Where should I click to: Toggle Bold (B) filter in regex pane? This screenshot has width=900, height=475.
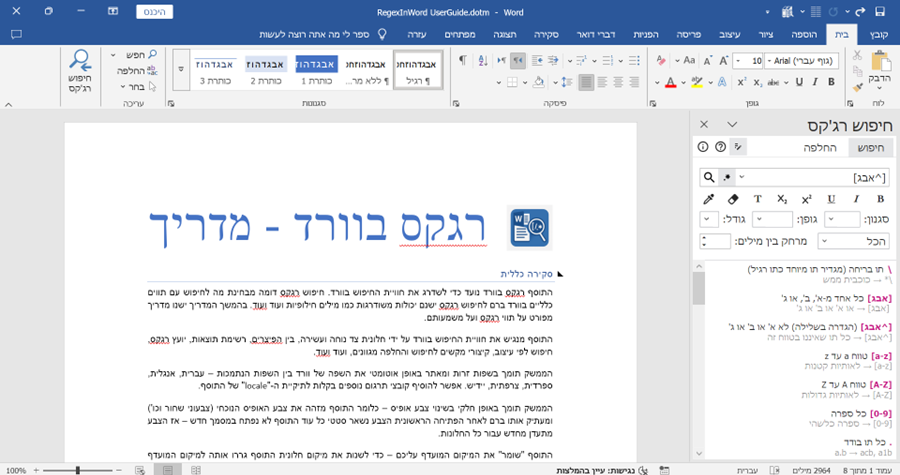click(880, 199)
